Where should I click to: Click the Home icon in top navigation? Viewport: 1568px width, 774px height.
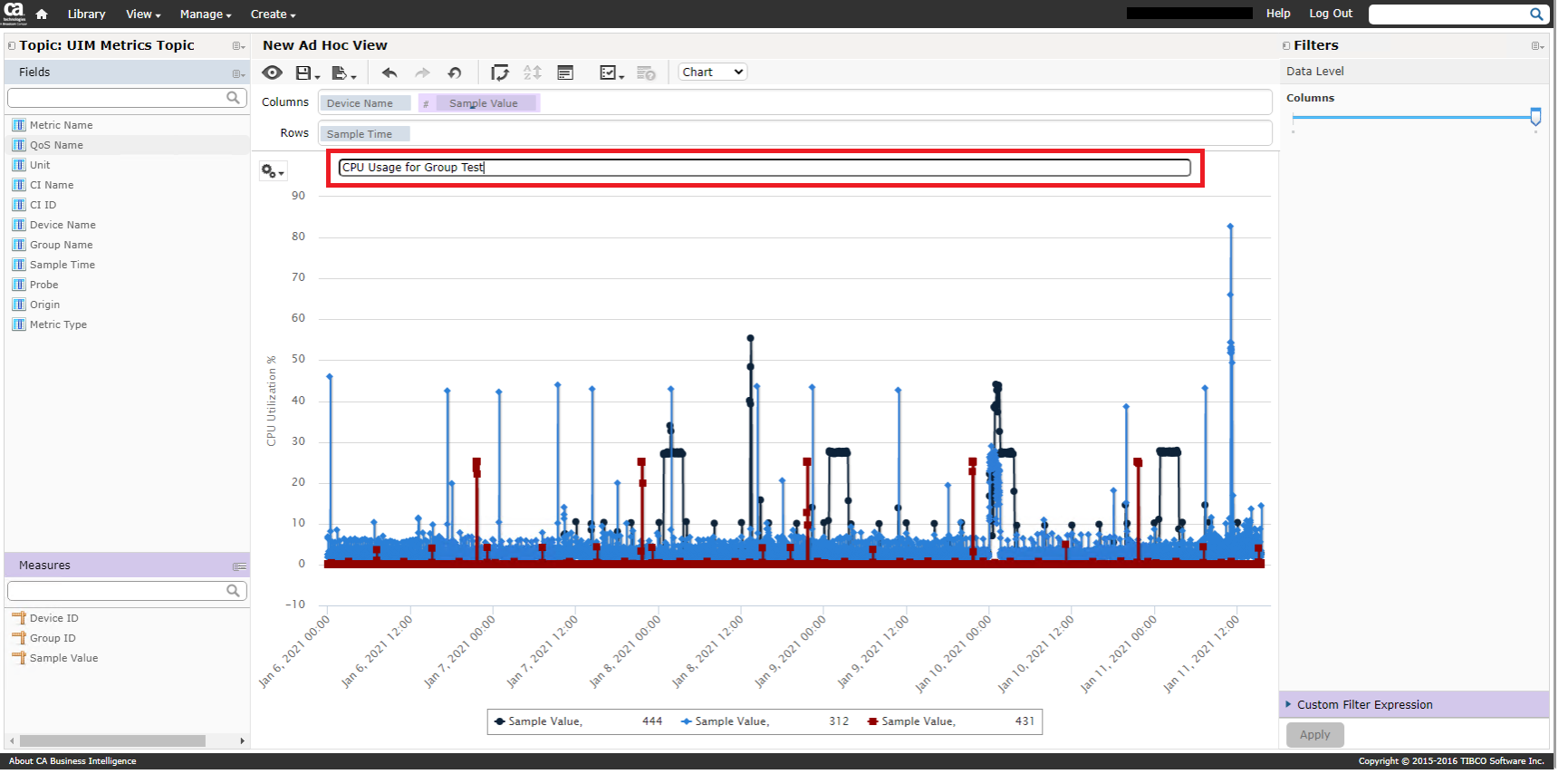(x=42, y=14)
